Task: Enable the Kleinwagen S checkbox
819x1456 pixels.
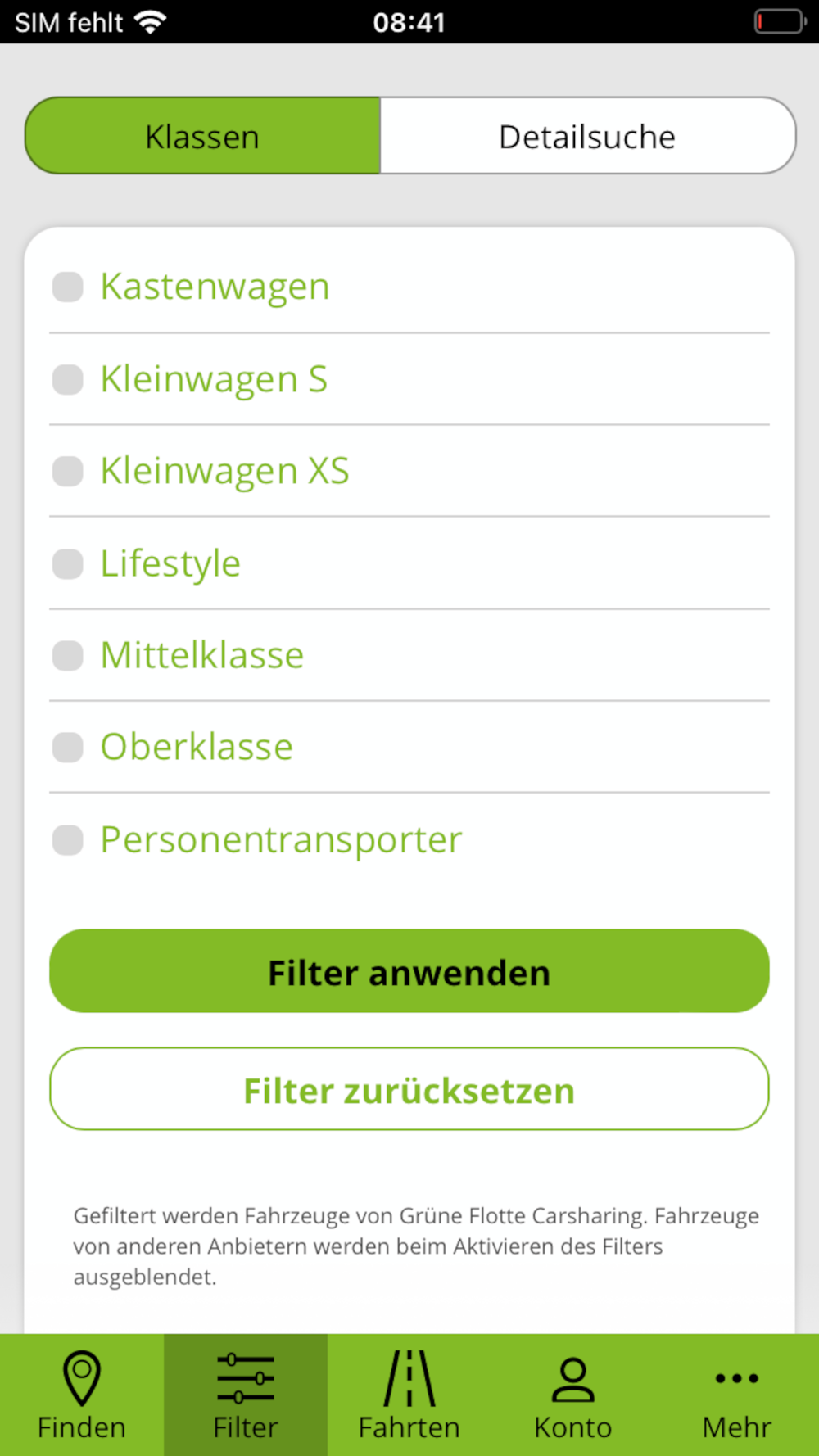Action: pyautogui.click(x=68, y=380)
